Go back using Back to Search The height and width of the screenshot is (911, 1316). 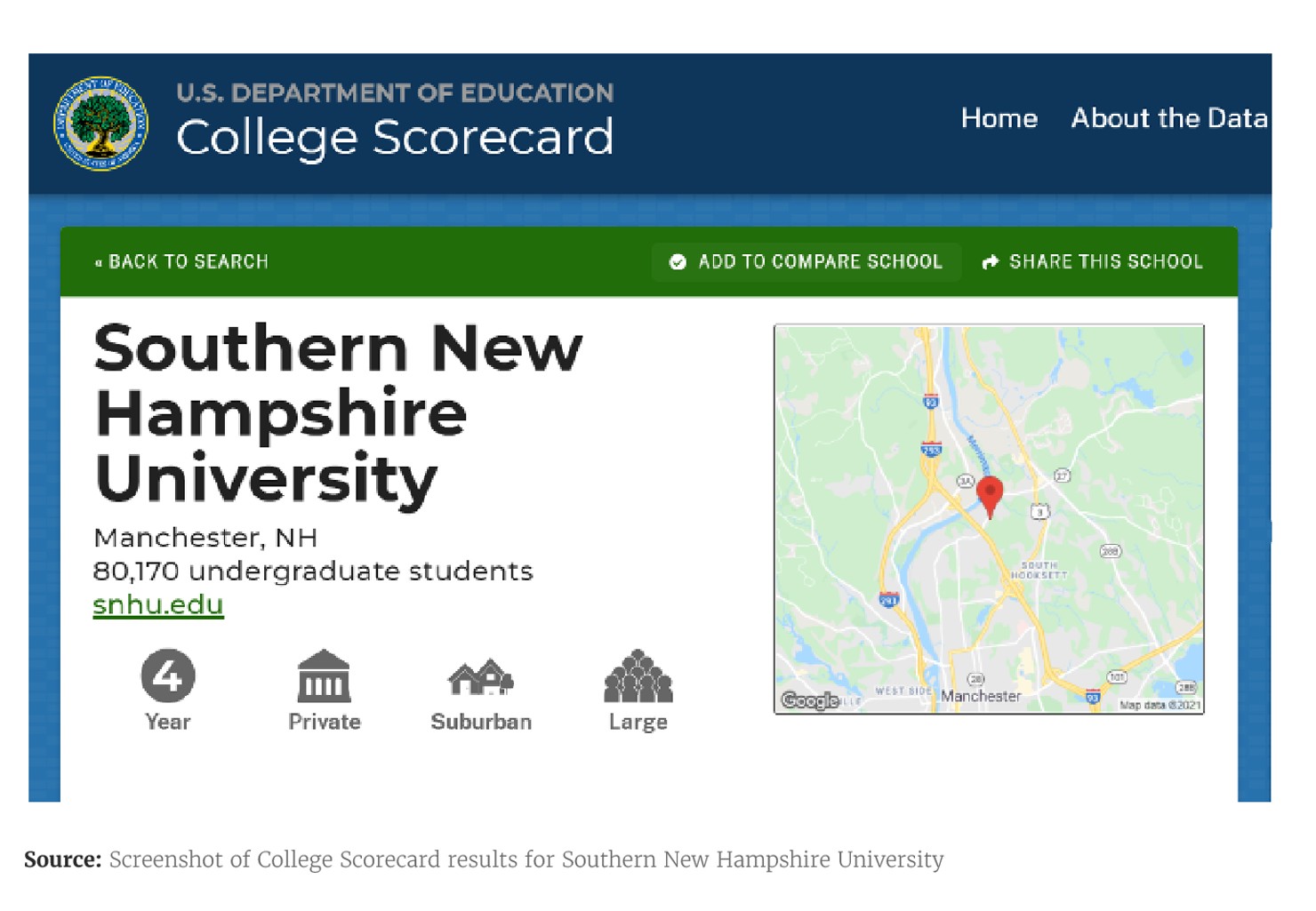189,261
